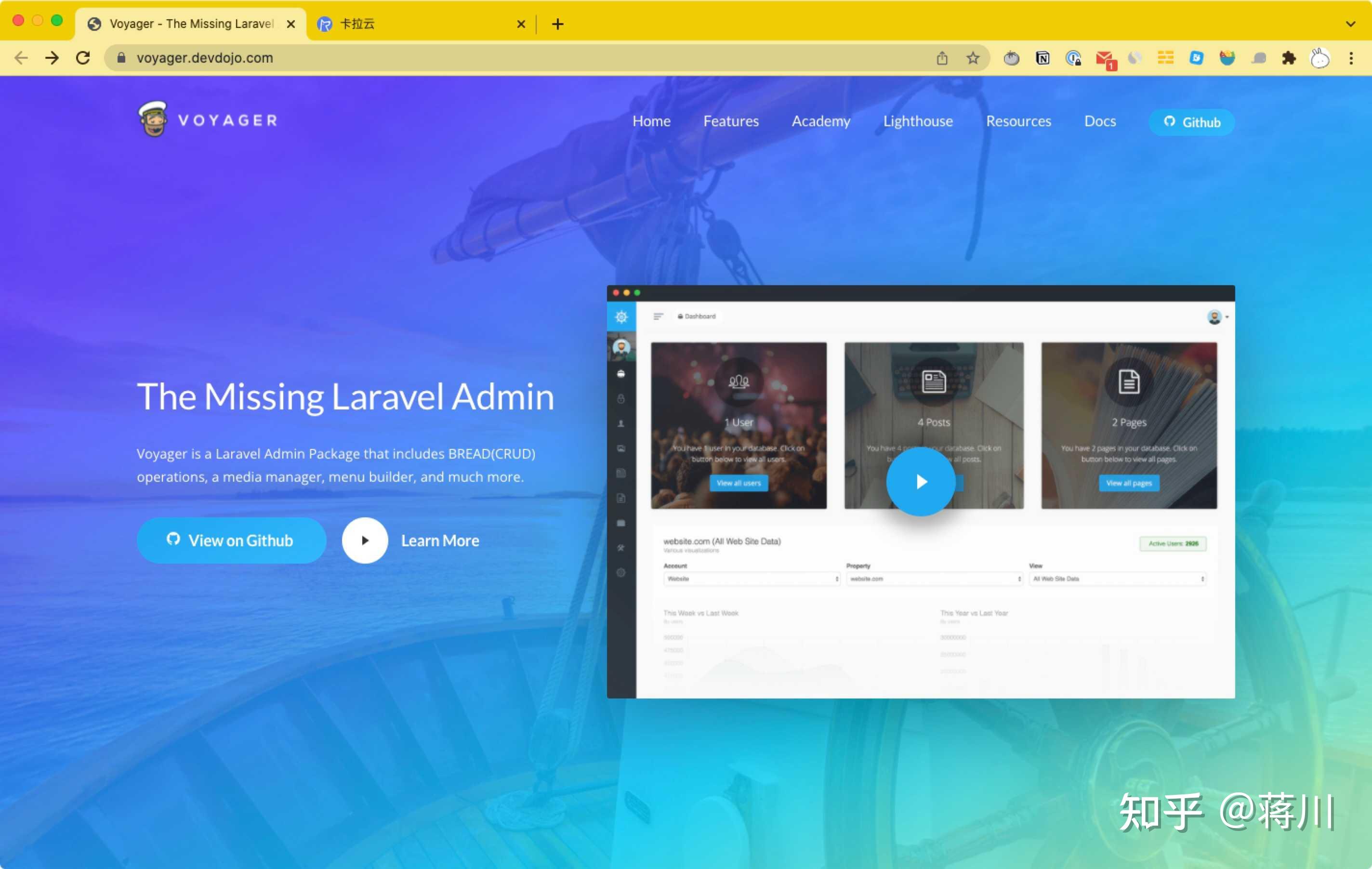1372x869 pixels.
Task: Open the Property dropdown showing website.com
Action: 934,579
